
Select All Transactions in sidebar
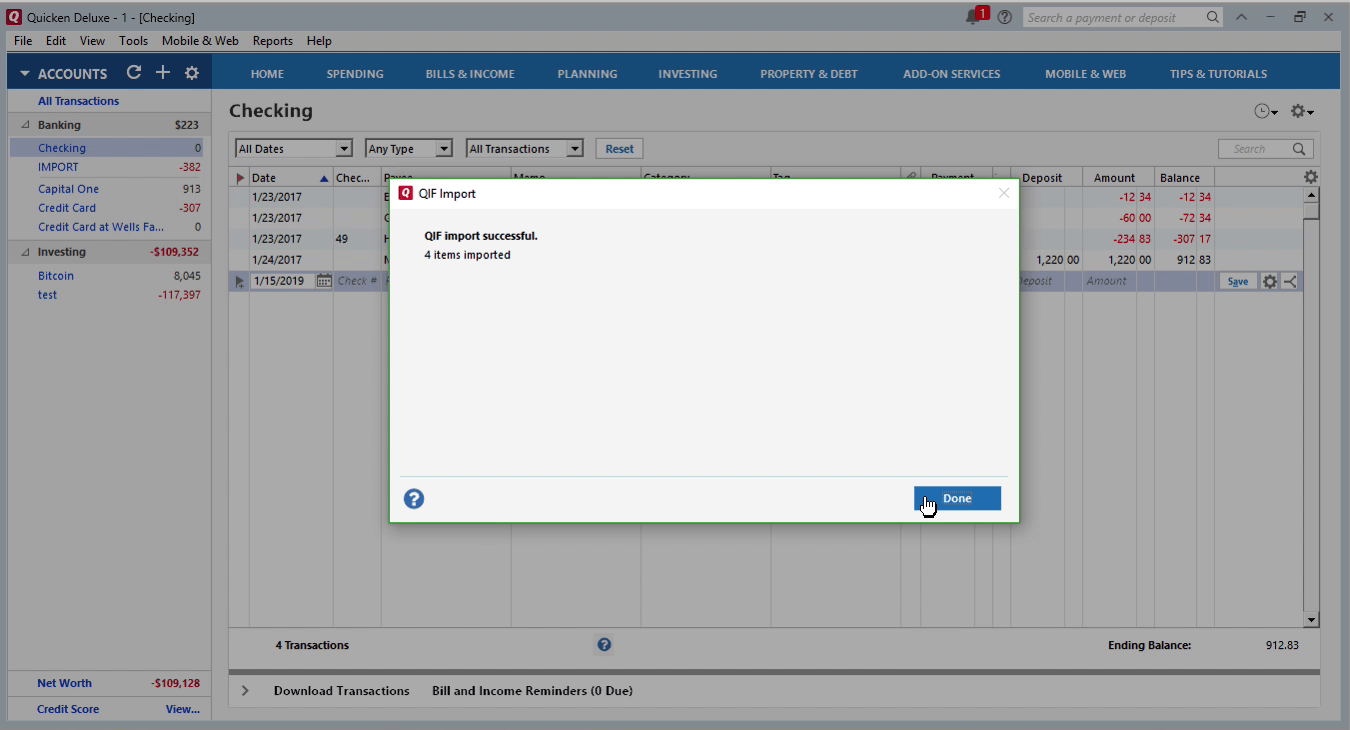(x=78, y=101)
